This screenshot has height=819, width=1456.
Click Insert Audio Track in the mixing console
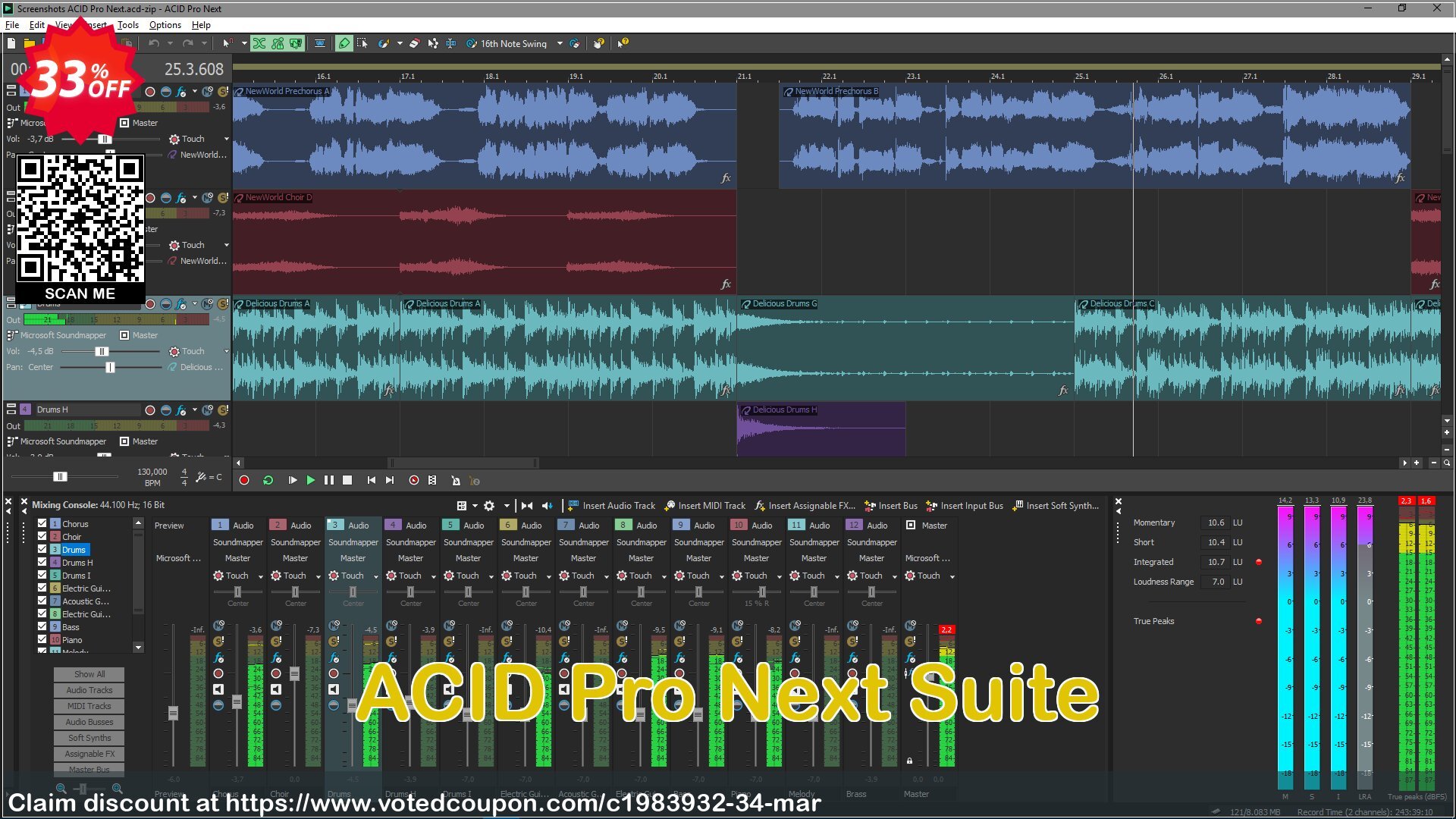pyautogui.click(x=611, y=506)
